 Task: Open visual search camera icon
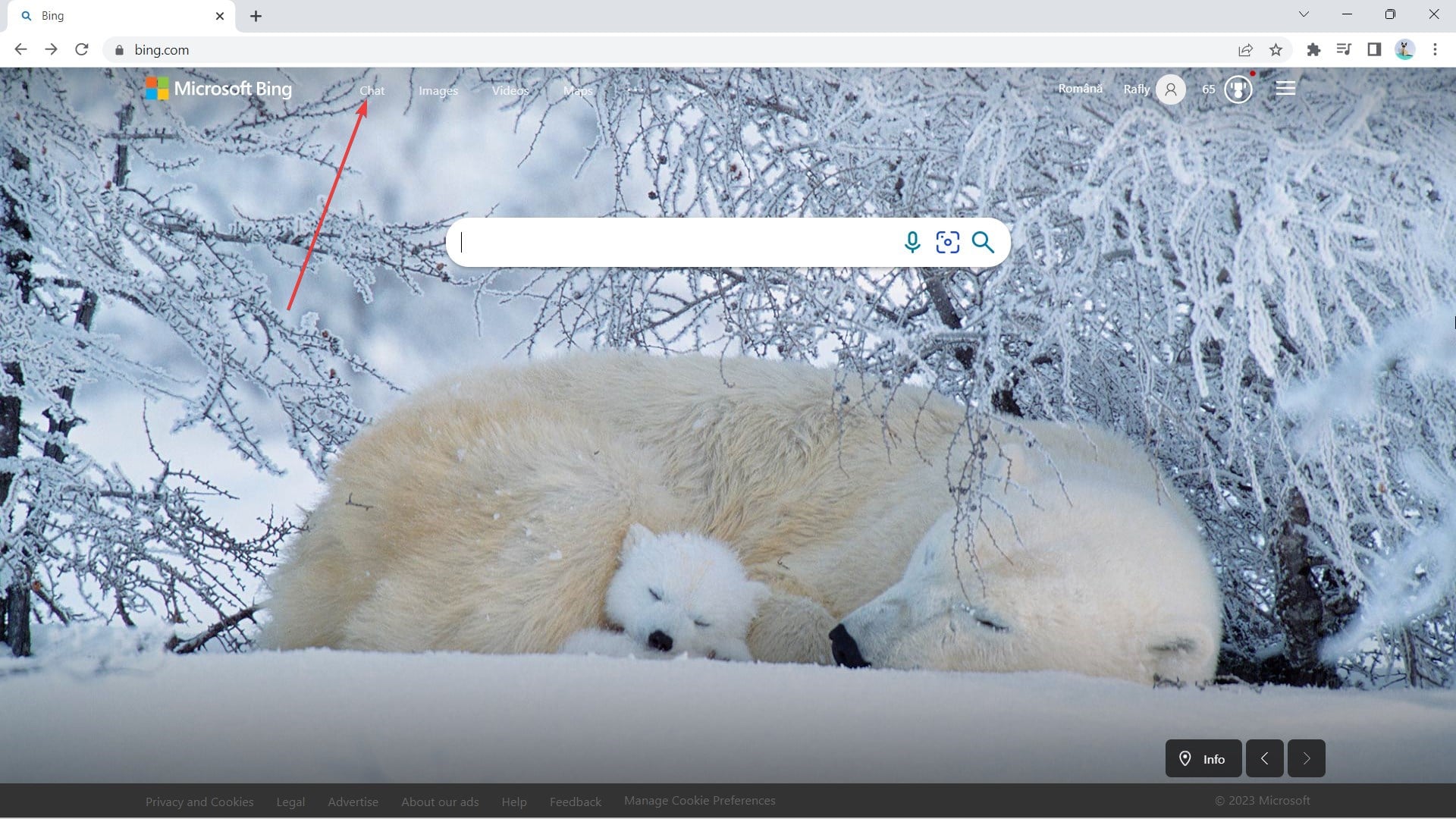click(947, 242)
